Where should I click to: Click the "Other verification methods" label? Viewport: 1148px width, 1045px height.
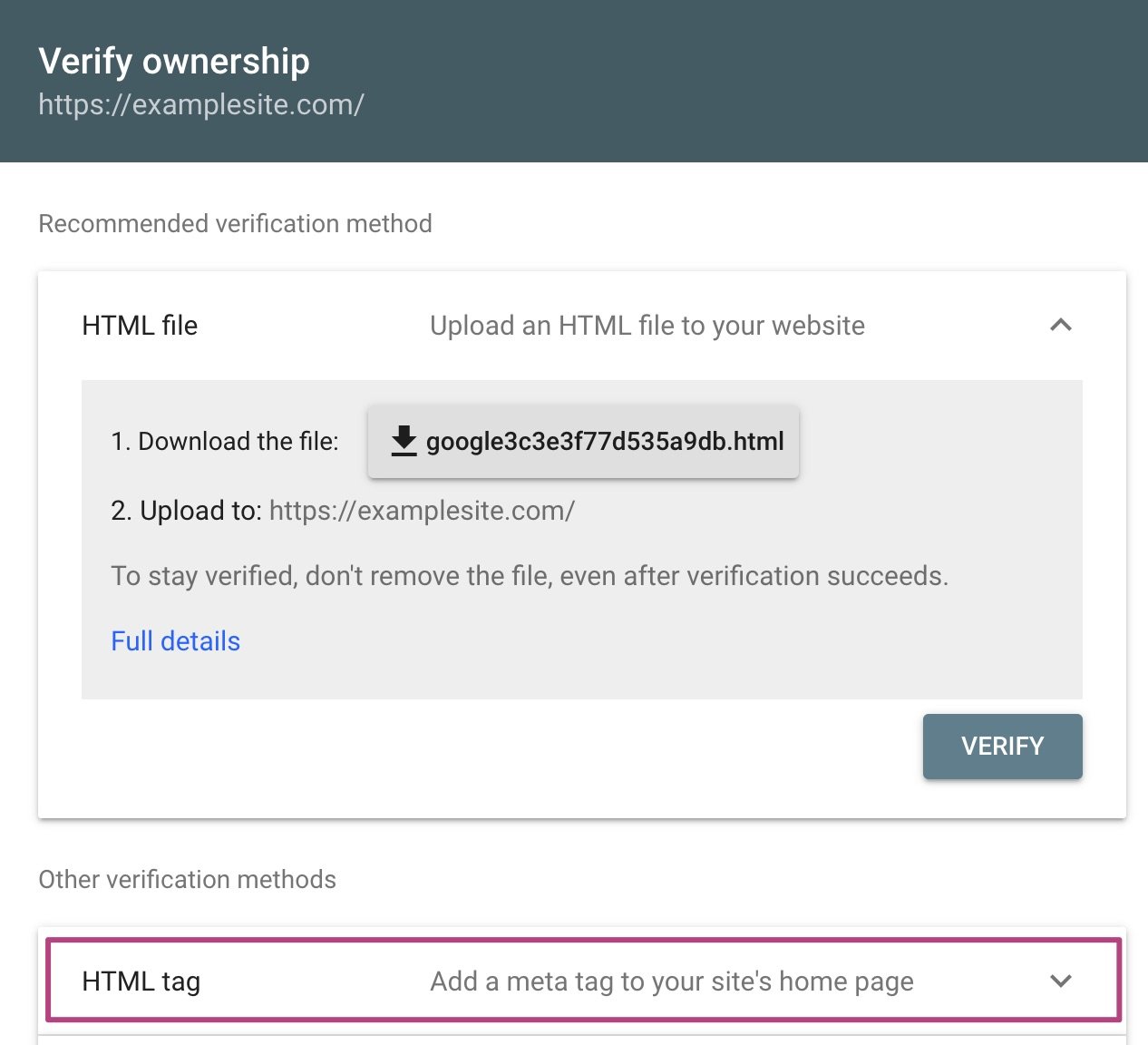[187, 880]
